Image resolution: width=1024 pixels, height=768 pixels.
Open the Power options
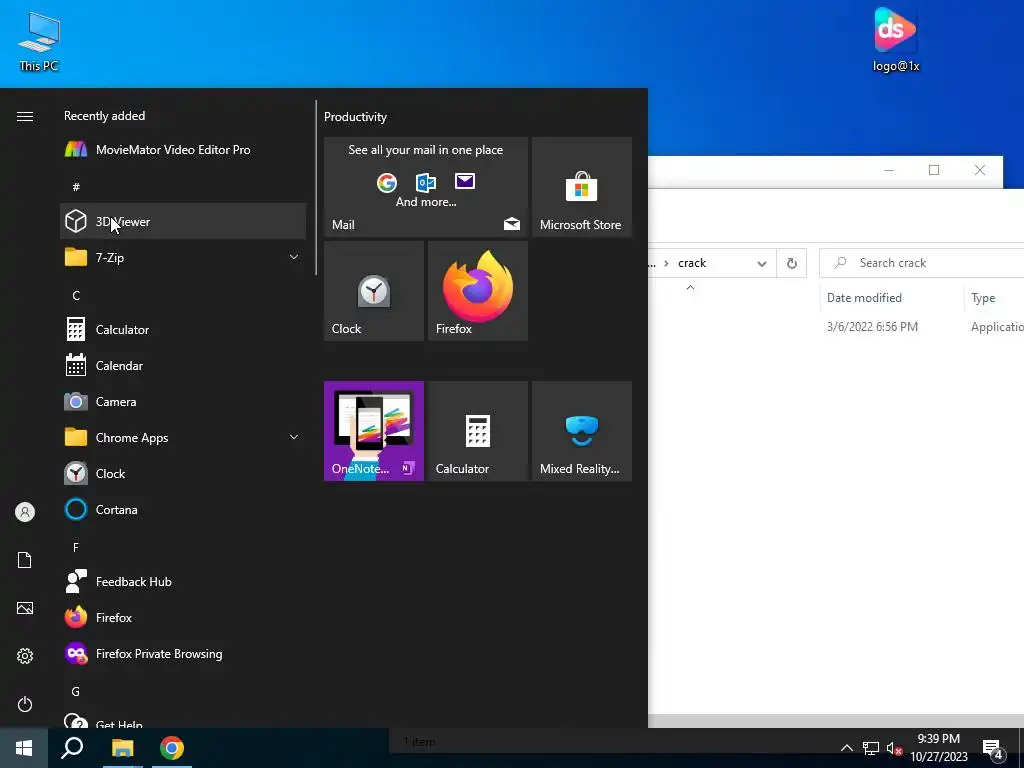point(25,704)
